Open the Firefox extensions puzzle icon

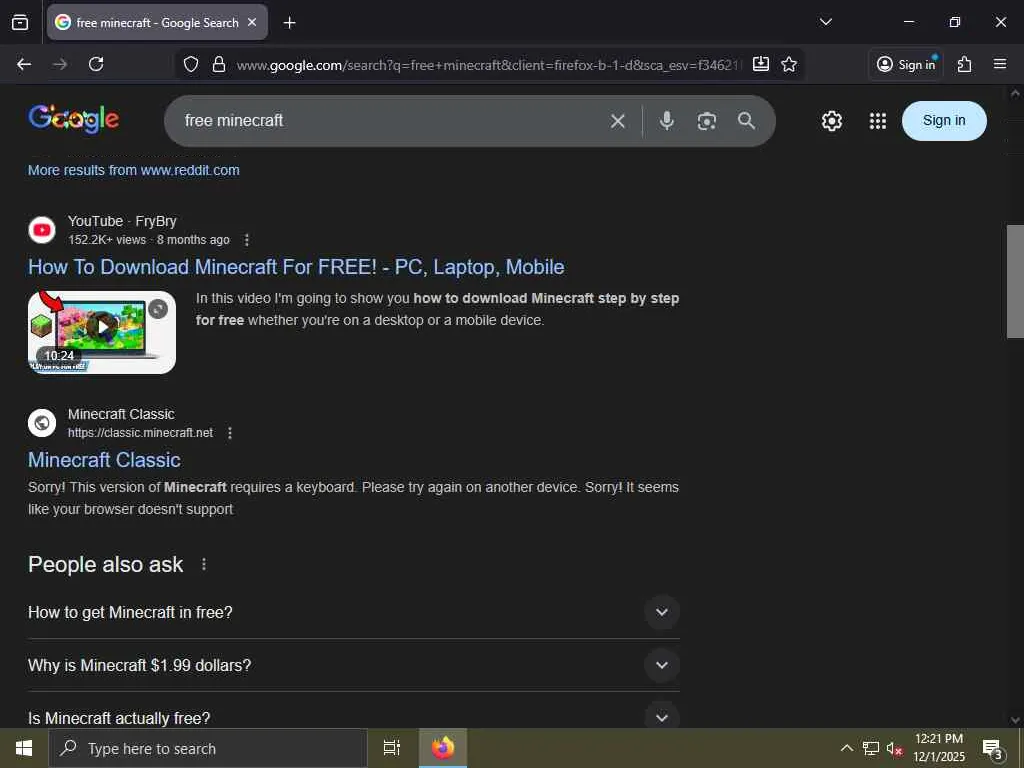coord(965,64)
